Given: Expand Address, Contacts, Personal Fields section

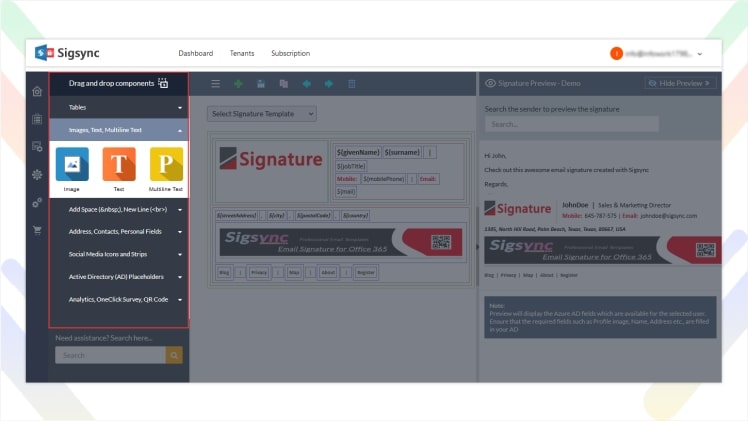Looking at the screenshot, I should click(119, 232).
